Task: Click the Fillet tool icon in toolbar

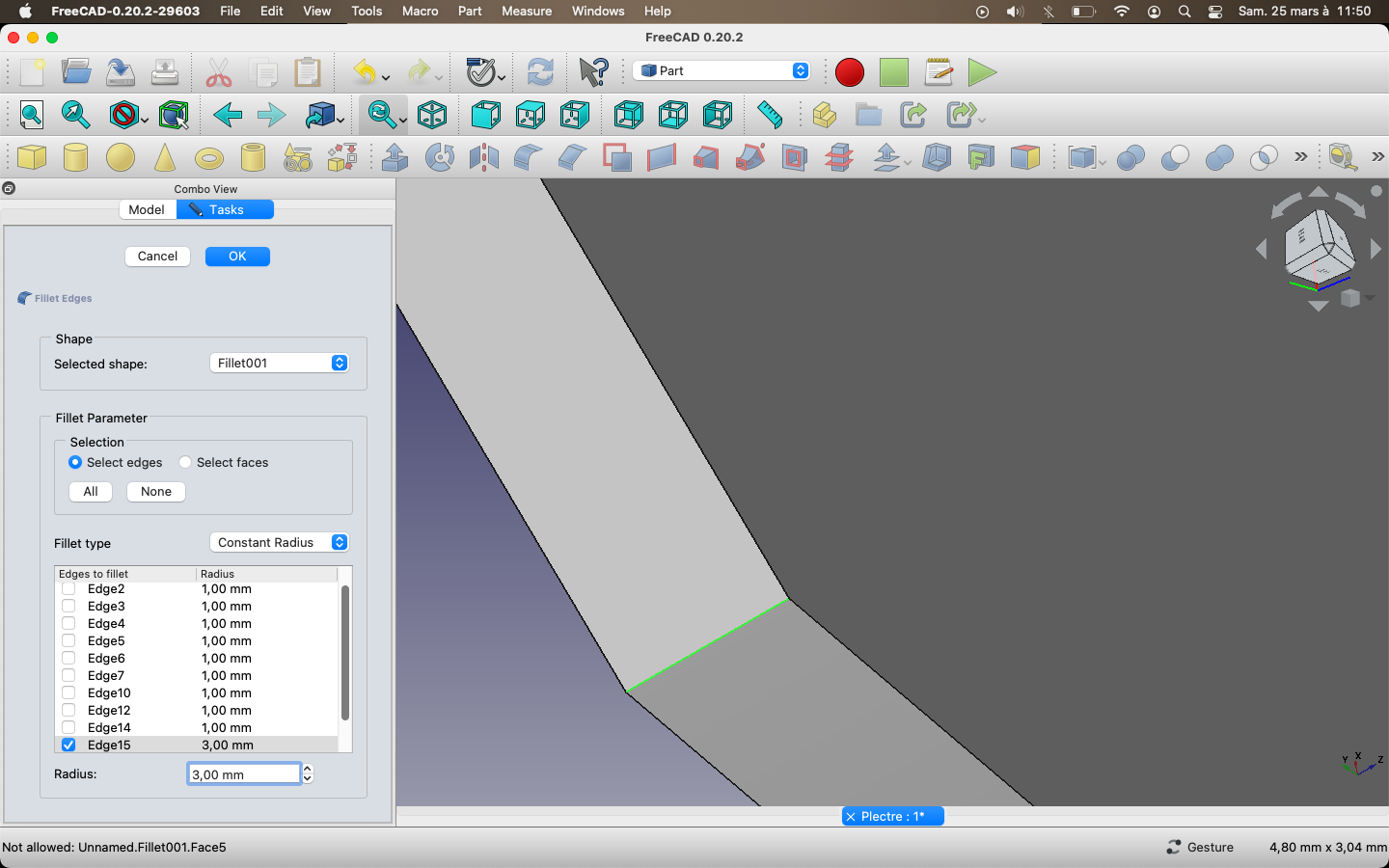Action: [x=529, y=157]
